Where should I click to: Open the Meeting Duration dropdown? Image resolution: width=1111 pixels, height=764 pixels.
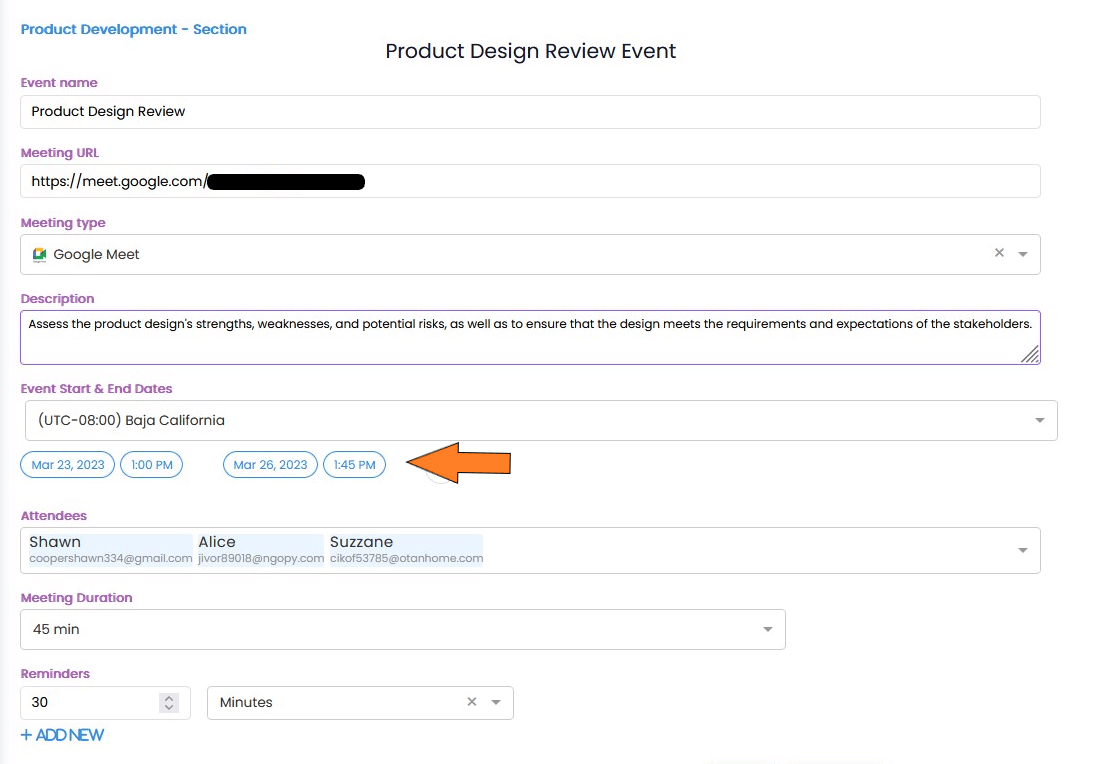point(767,629)
